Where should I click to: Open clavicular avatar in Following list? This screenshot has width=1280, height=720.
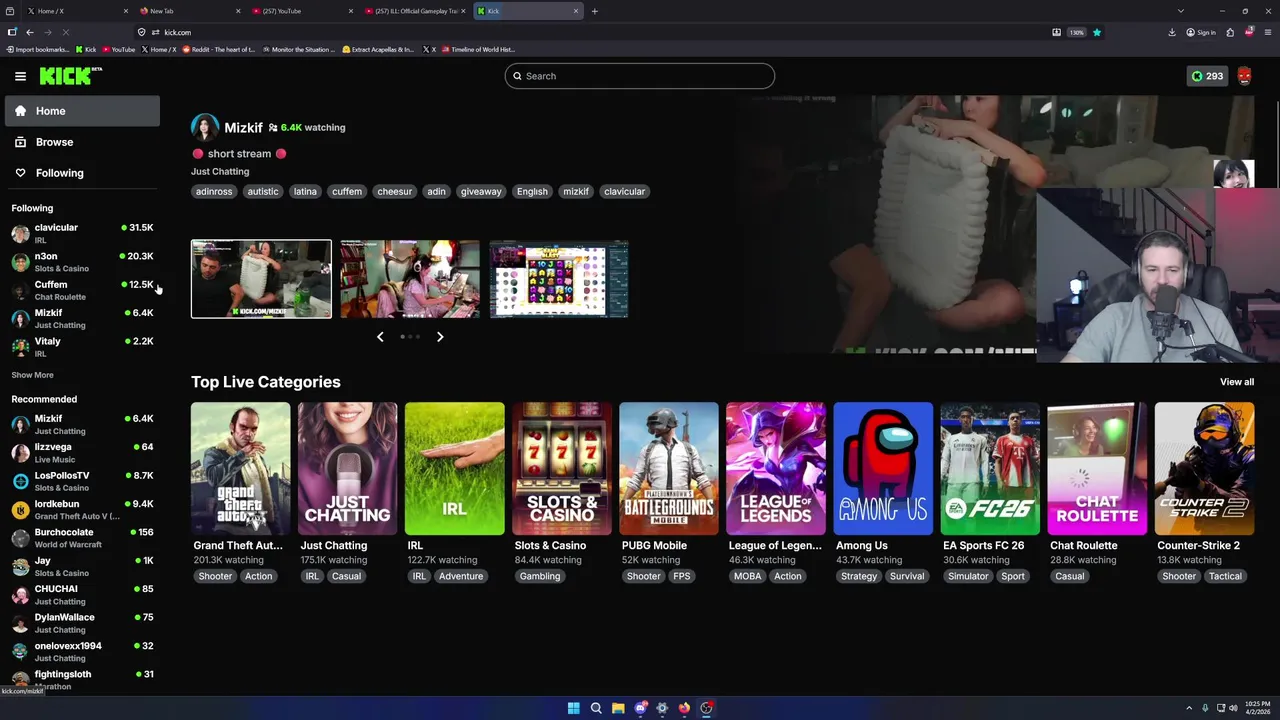(20, 233)
